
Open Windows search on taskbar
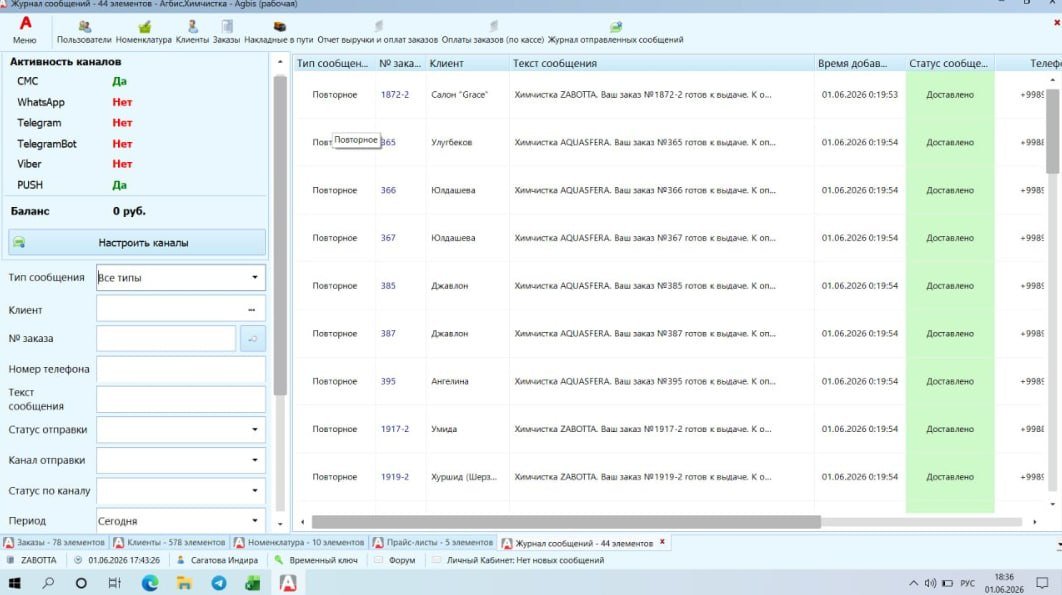point(48,583)
